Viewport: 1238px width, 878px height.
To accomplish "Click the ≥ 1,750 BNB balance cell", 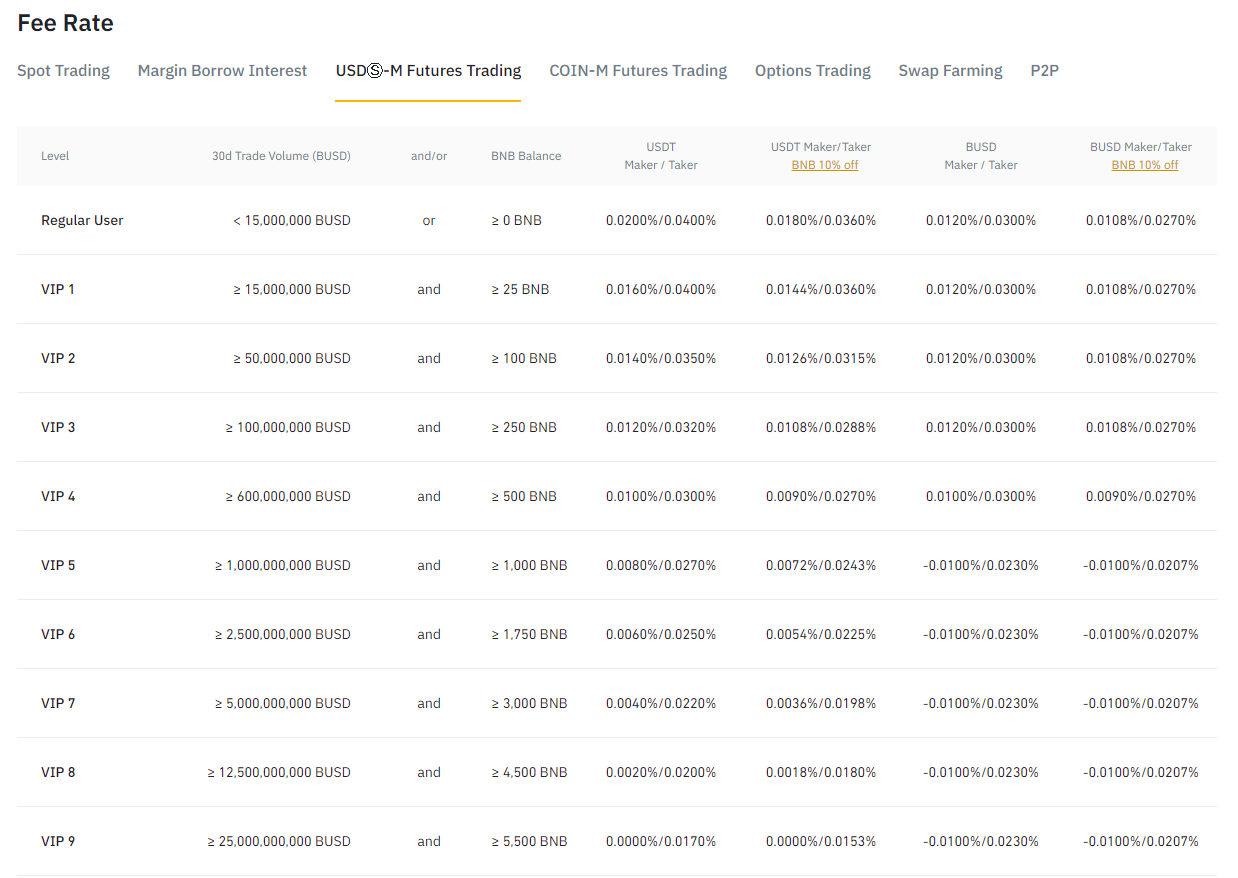I will (529, 634).
